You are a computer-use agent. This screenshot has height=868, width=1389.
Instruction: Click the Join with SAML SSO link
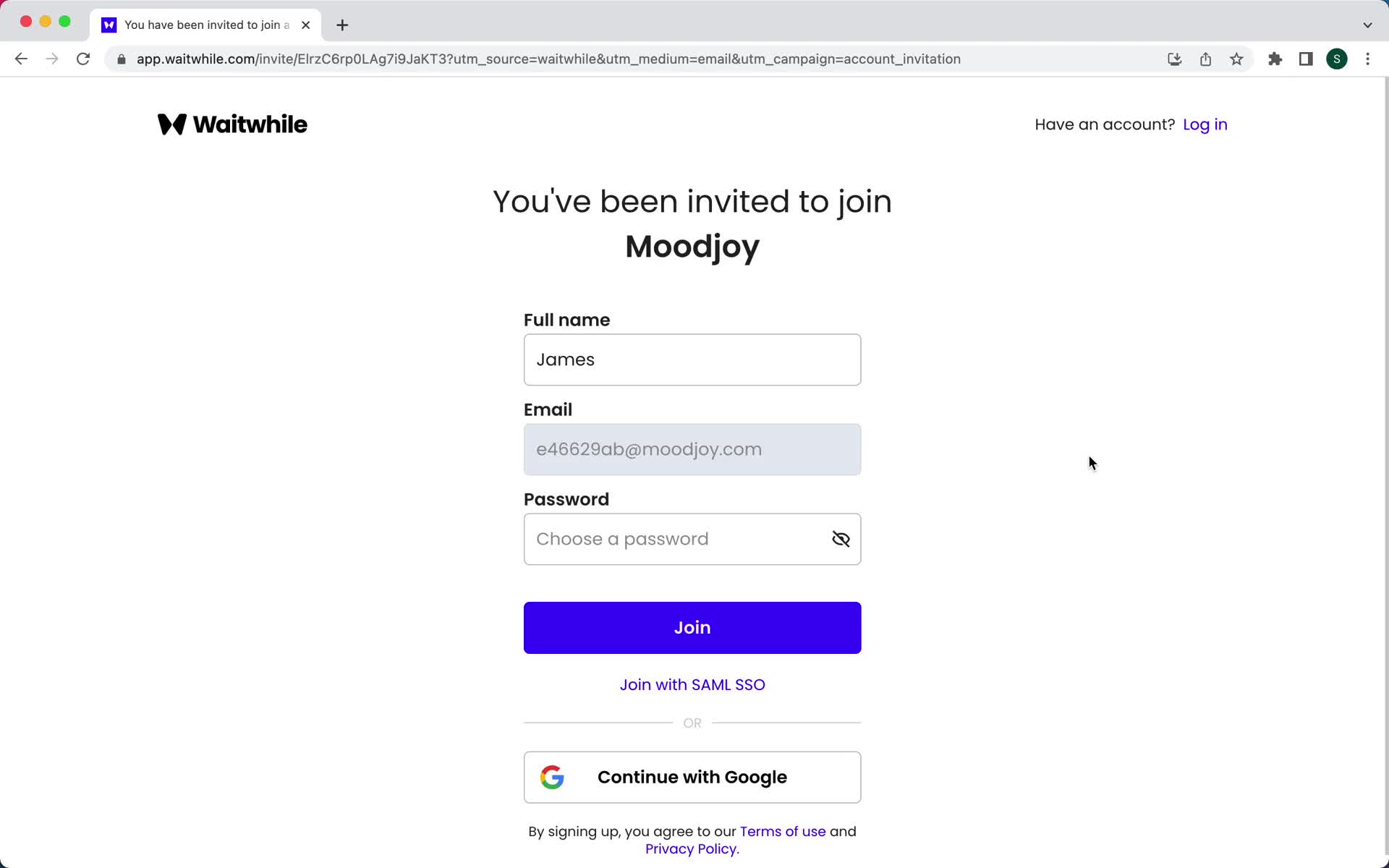[x=692, y=684]
